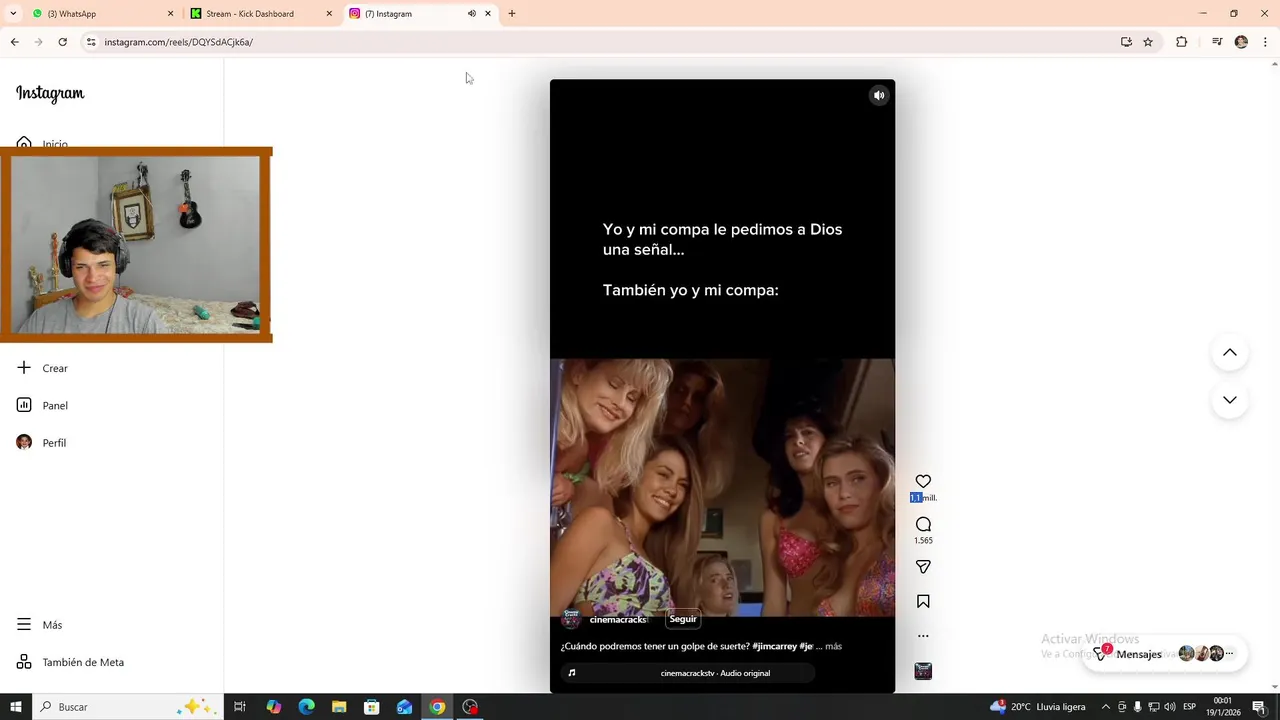Go to next reel with down chevron
1280x720 pixels.
point(1230,400)
